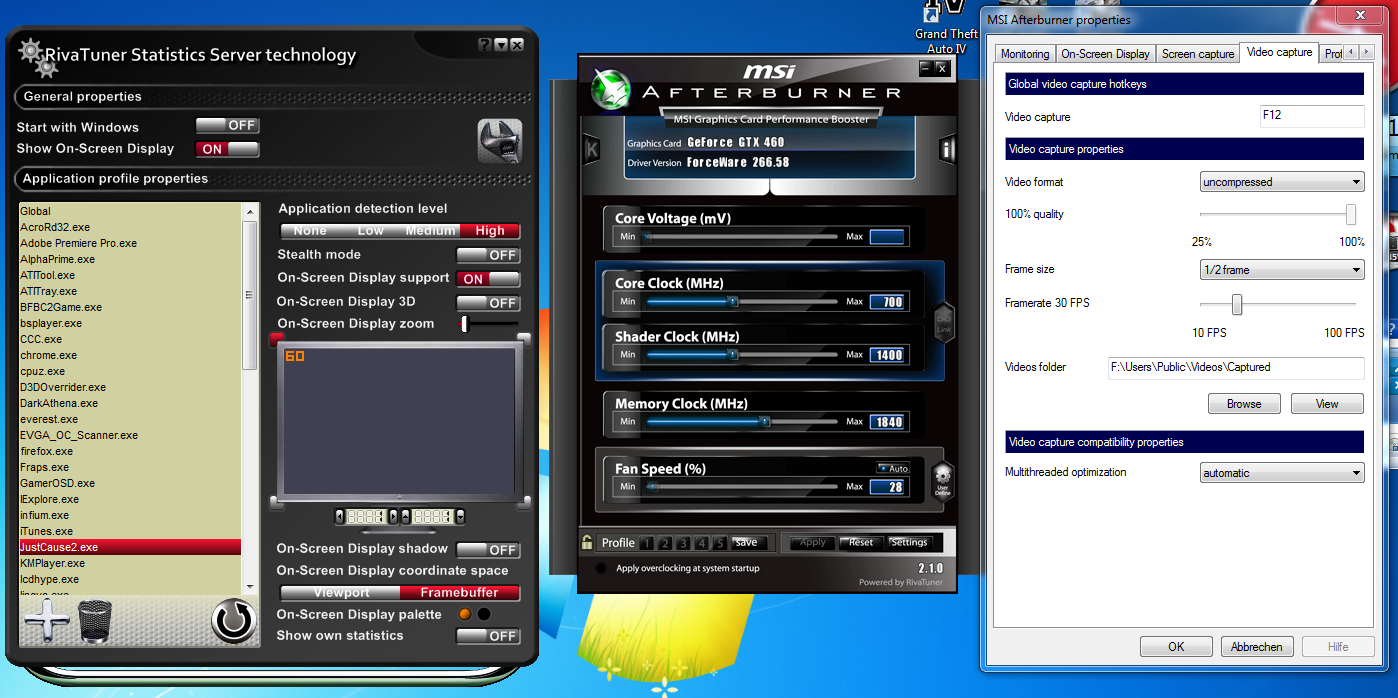This screenshot has height=698, width=1398.
Task: Click RivaTuner down-arrow minimize icon
Action: [501, 45]
